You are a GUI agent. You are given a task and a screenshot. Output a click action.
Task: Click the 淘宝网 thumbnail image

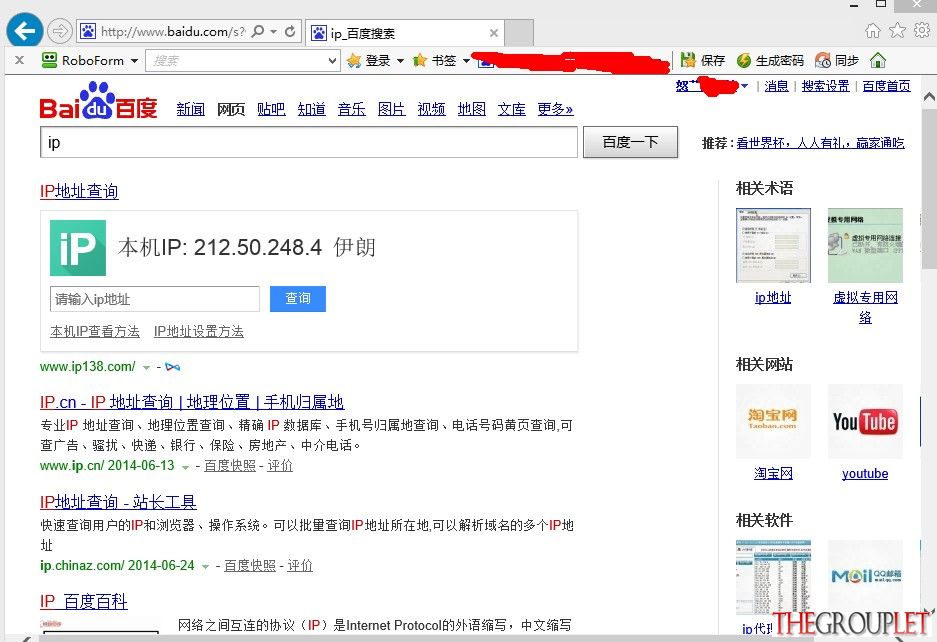point(773,421)
